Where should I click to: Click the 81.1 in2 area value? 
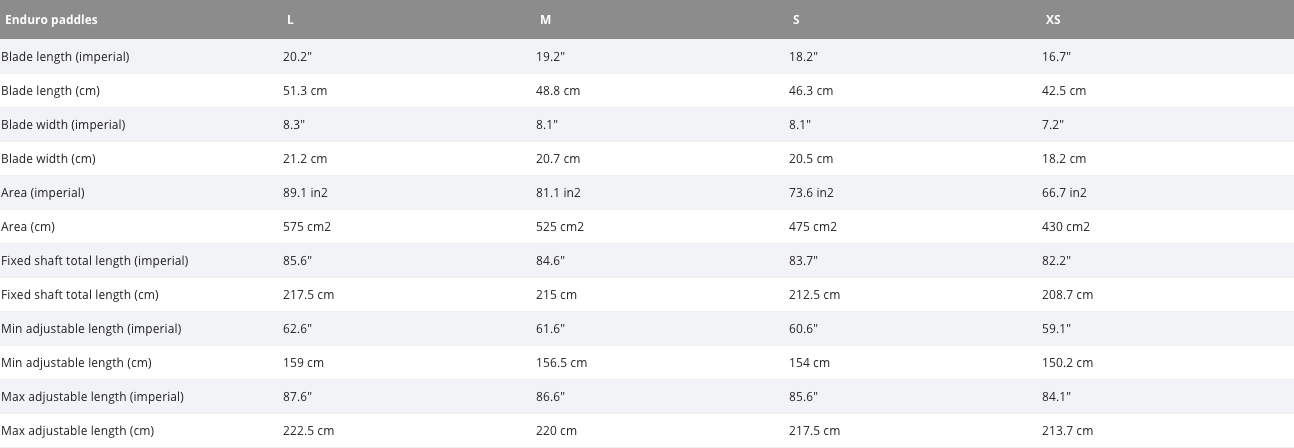click(558, 193)
